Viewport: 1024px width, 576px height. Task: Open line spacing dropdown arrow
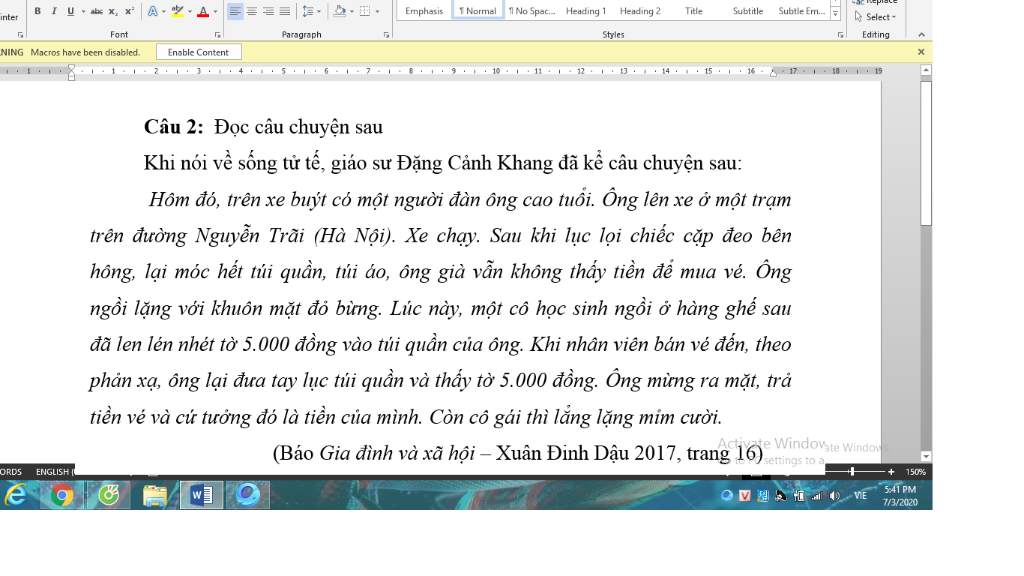pyautogui.click(x=319, y=11)
